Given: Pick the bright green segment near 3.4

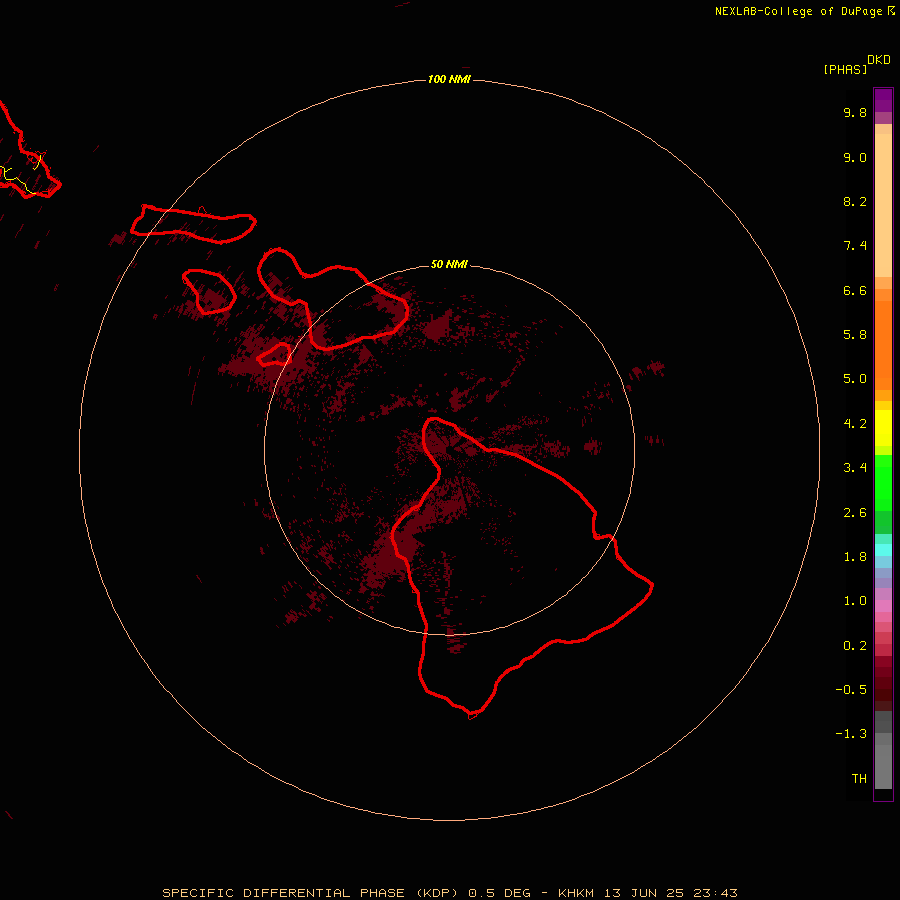Looking at the screenshot, I should pyautogui.click(x=883, y=483).
